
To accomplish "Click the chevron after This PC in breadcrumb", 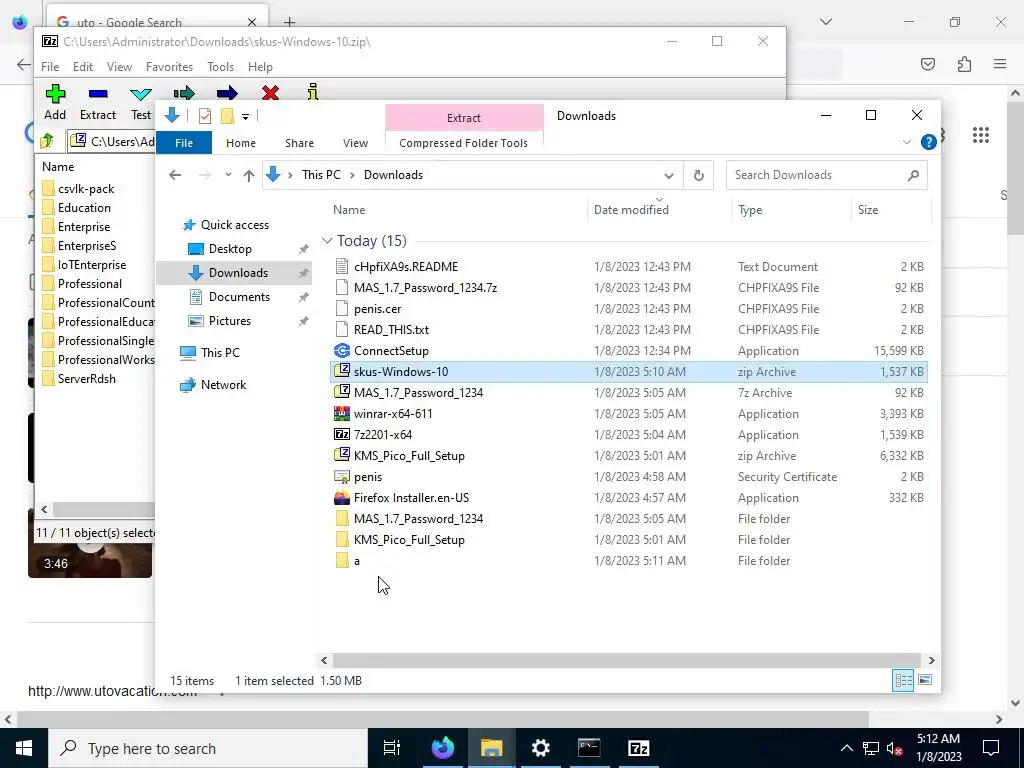I will pyautogui.click(x=352, y=175).
